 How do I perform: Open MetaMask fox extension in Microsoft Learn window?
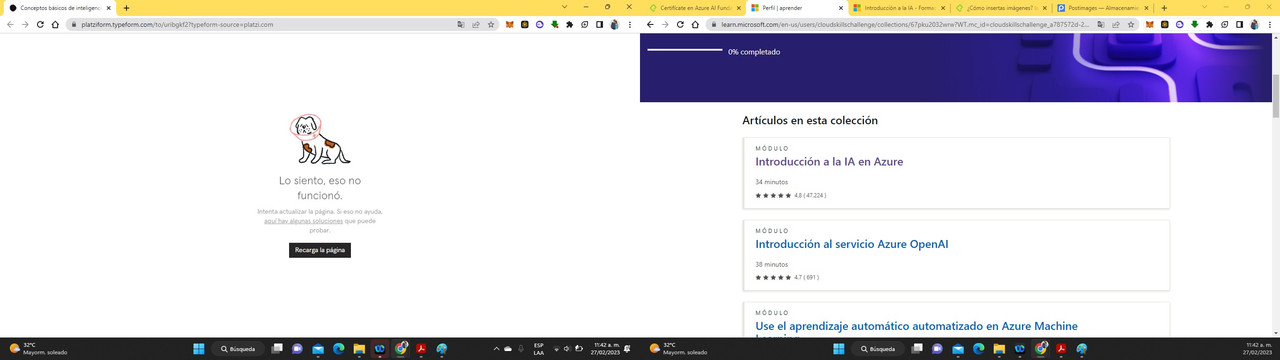click(1149, 24)
